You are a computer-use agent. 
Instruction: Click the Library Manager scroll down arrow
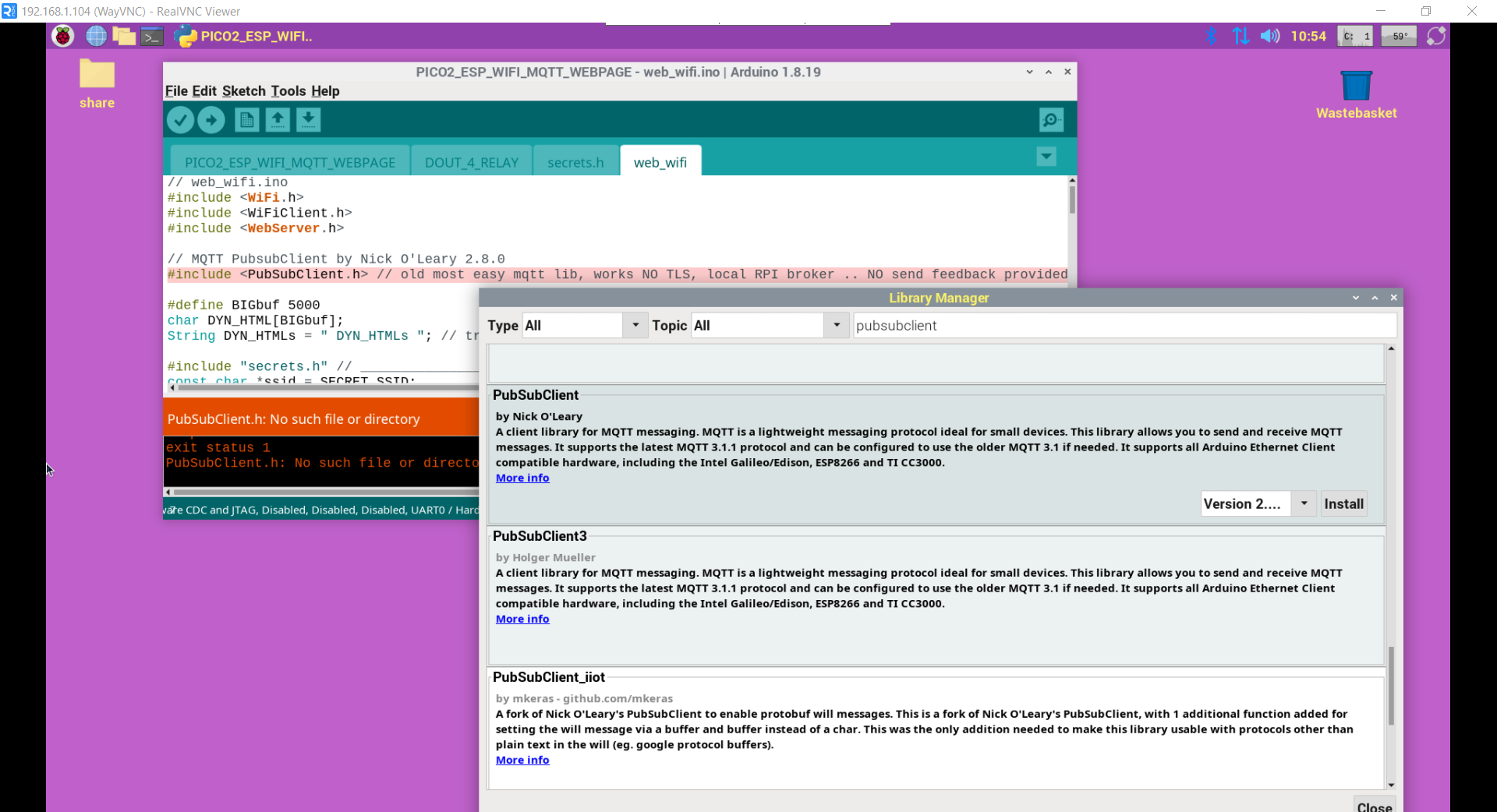click(1391, 785)
